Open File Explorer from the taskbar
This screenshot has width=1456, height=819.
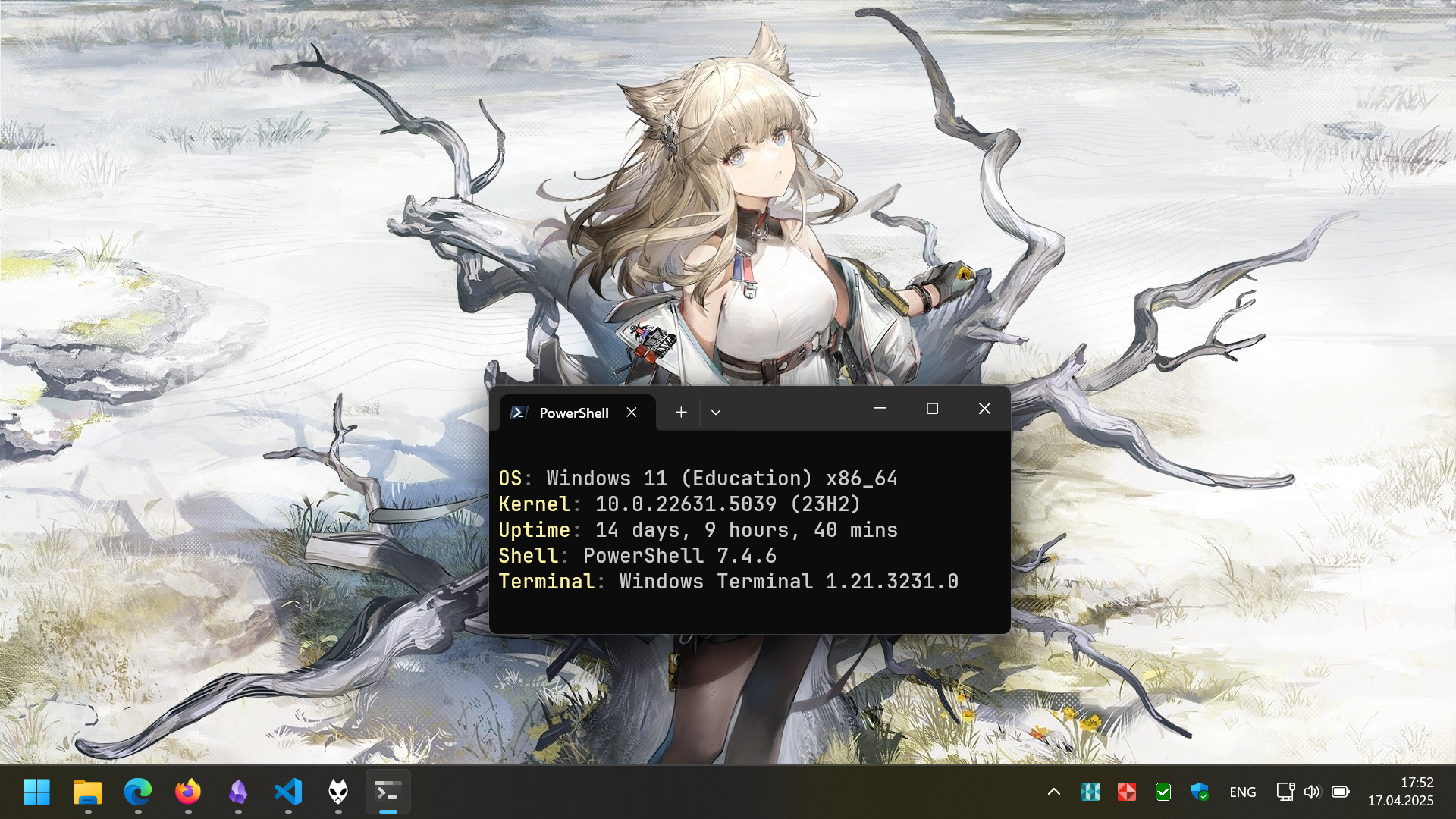coord(88,792)
